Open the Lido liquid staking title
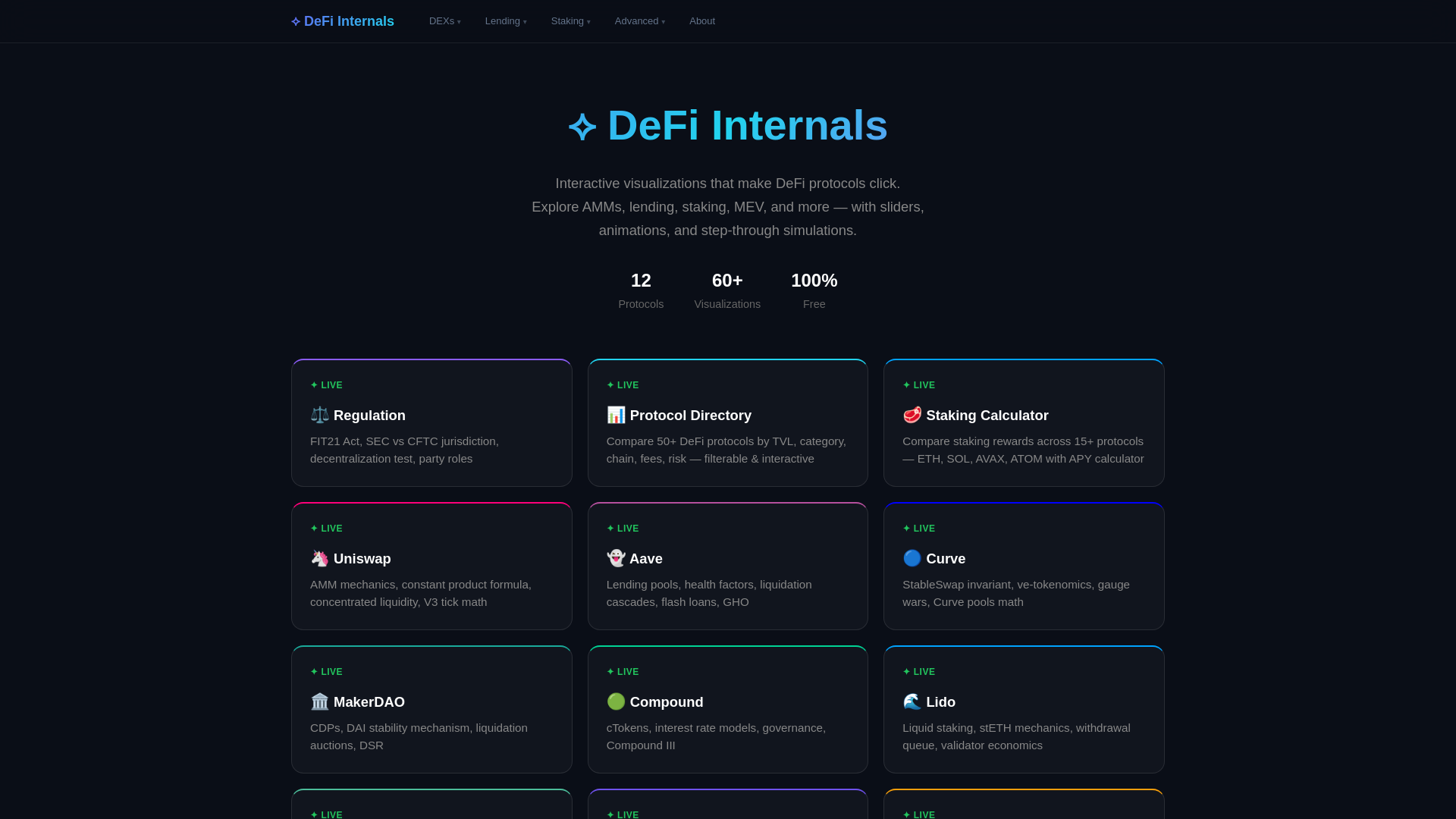Screen dimensions: 1456x819 940,702
